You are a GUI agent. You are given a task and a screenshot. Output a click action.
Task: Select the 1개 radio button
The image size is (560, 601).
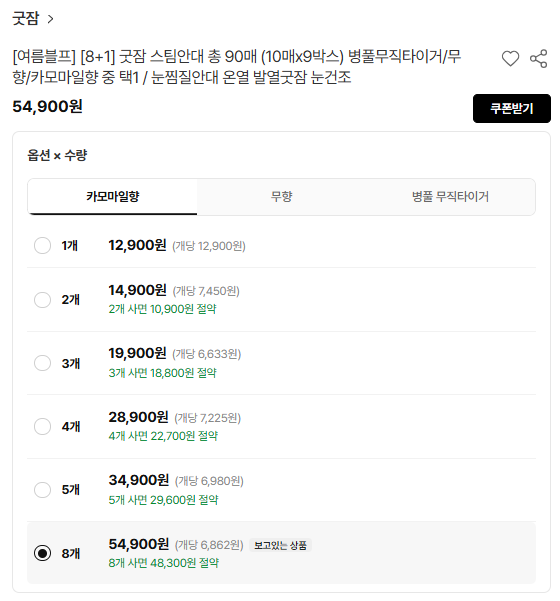click(x=43, y=245)
